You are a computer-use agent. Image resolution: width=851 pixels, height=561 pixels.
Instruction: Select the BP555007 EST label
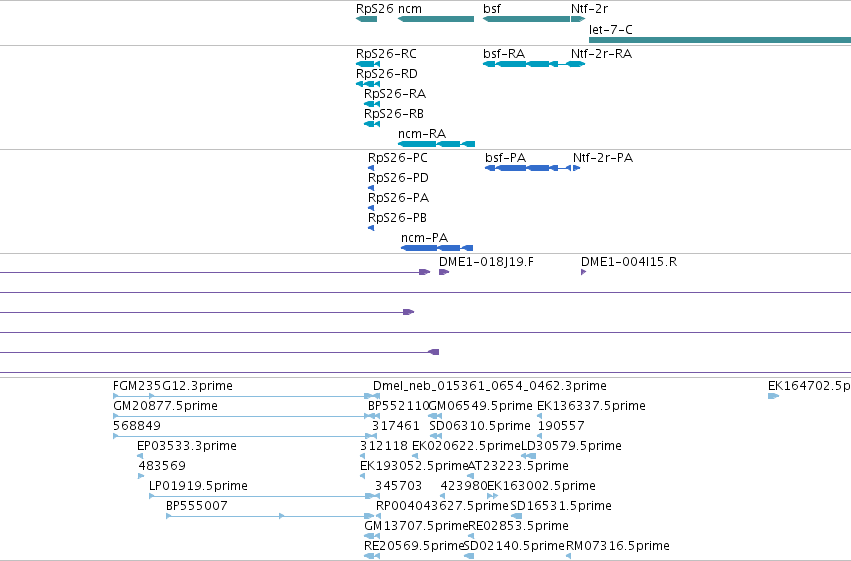tap(196, 506)
